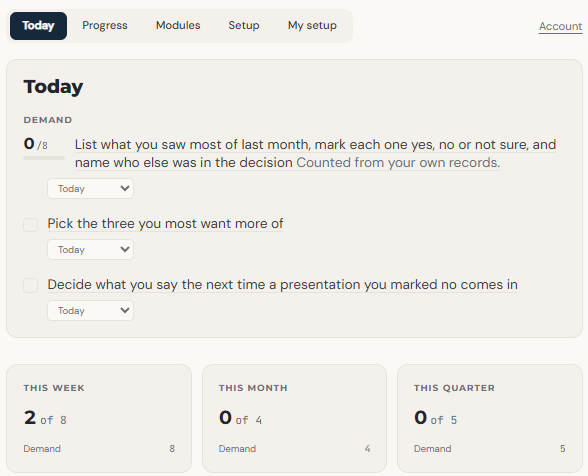Viewport: 588px width, 476px height.
Task: Check off 'Pick the three you most want more of'
Action: (x=30, y=225)
